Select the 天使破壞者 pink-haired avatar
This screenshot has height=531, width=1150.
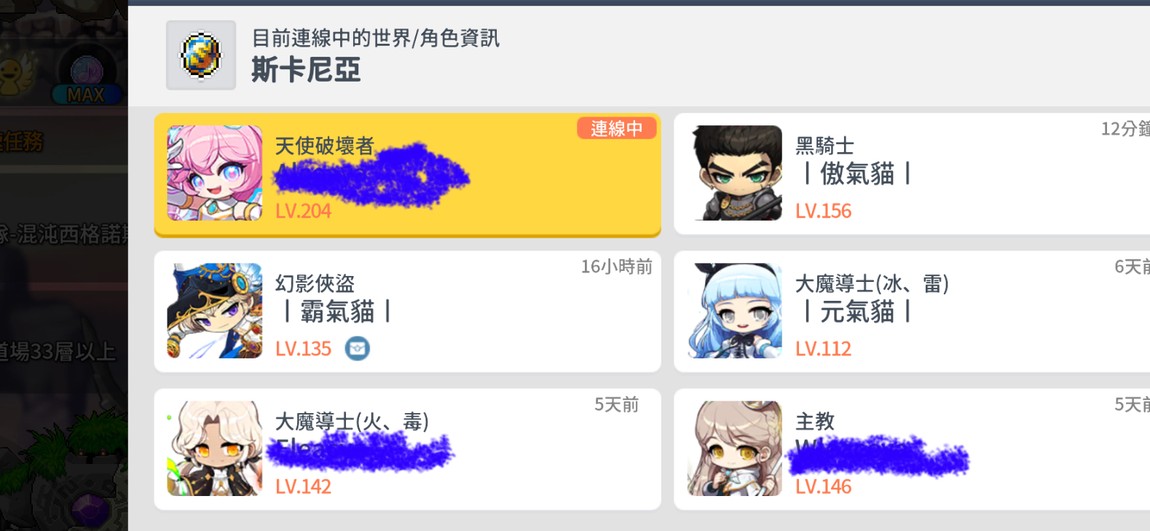[x=214, y=173]
